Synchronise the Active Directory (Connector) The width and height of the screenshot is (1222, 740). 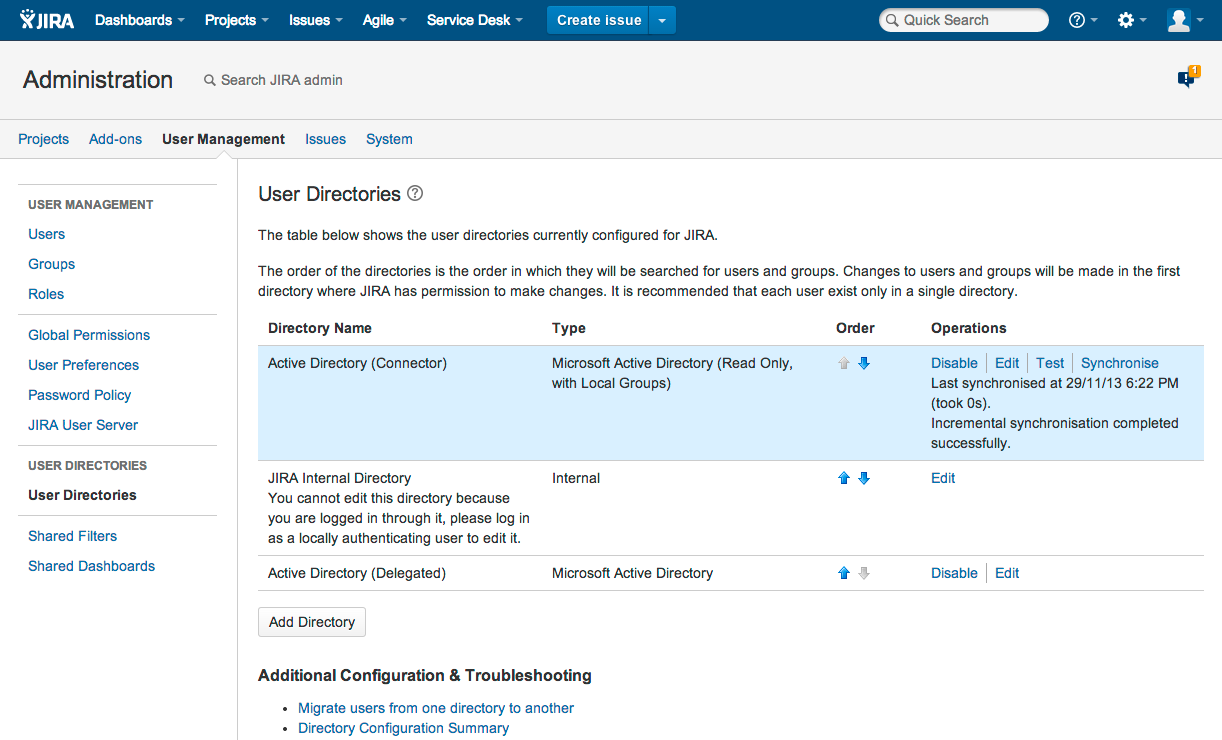(1119, 363)
